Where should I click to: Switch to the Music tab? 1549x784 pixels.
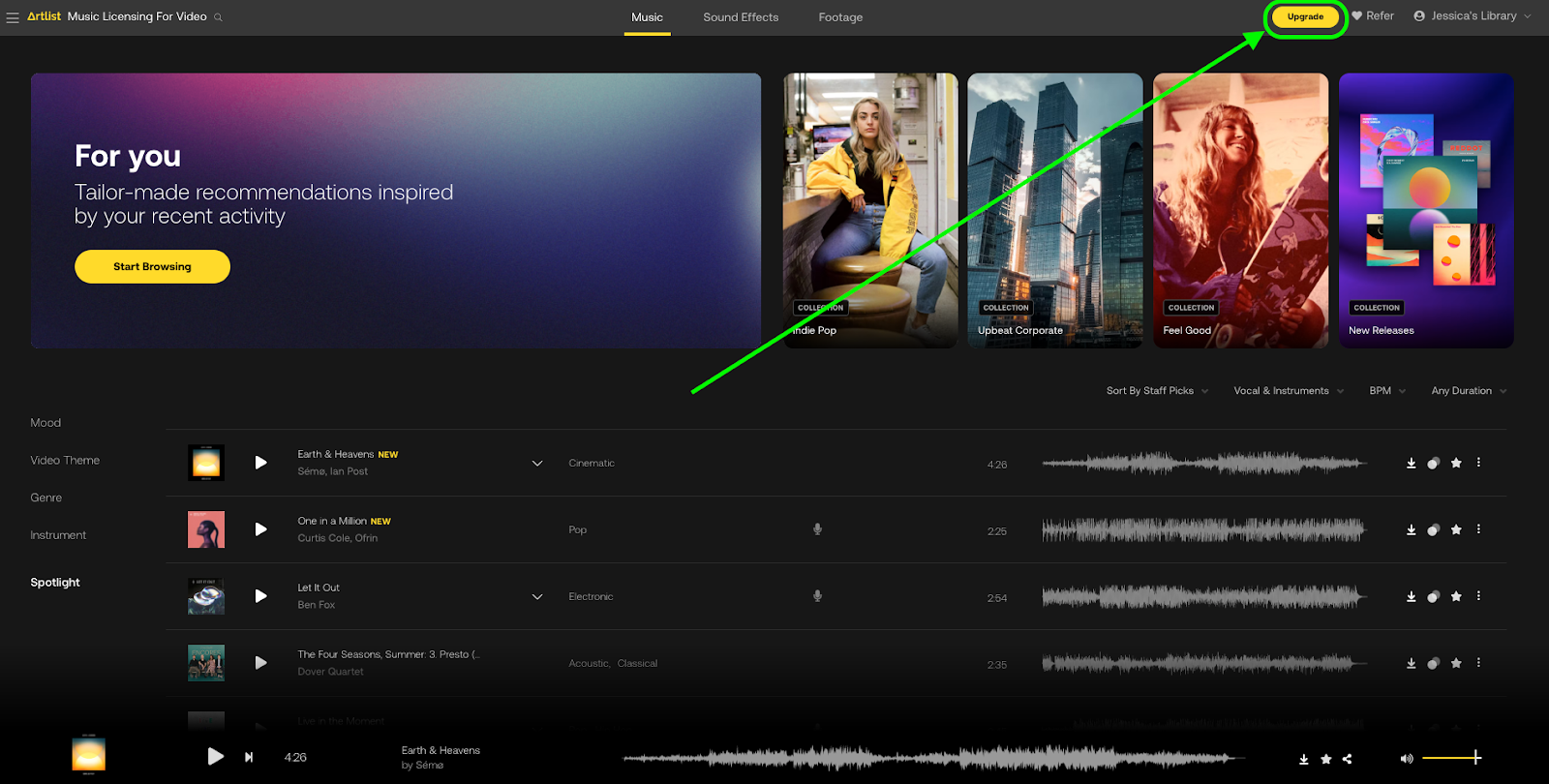(x=647, y=17)
